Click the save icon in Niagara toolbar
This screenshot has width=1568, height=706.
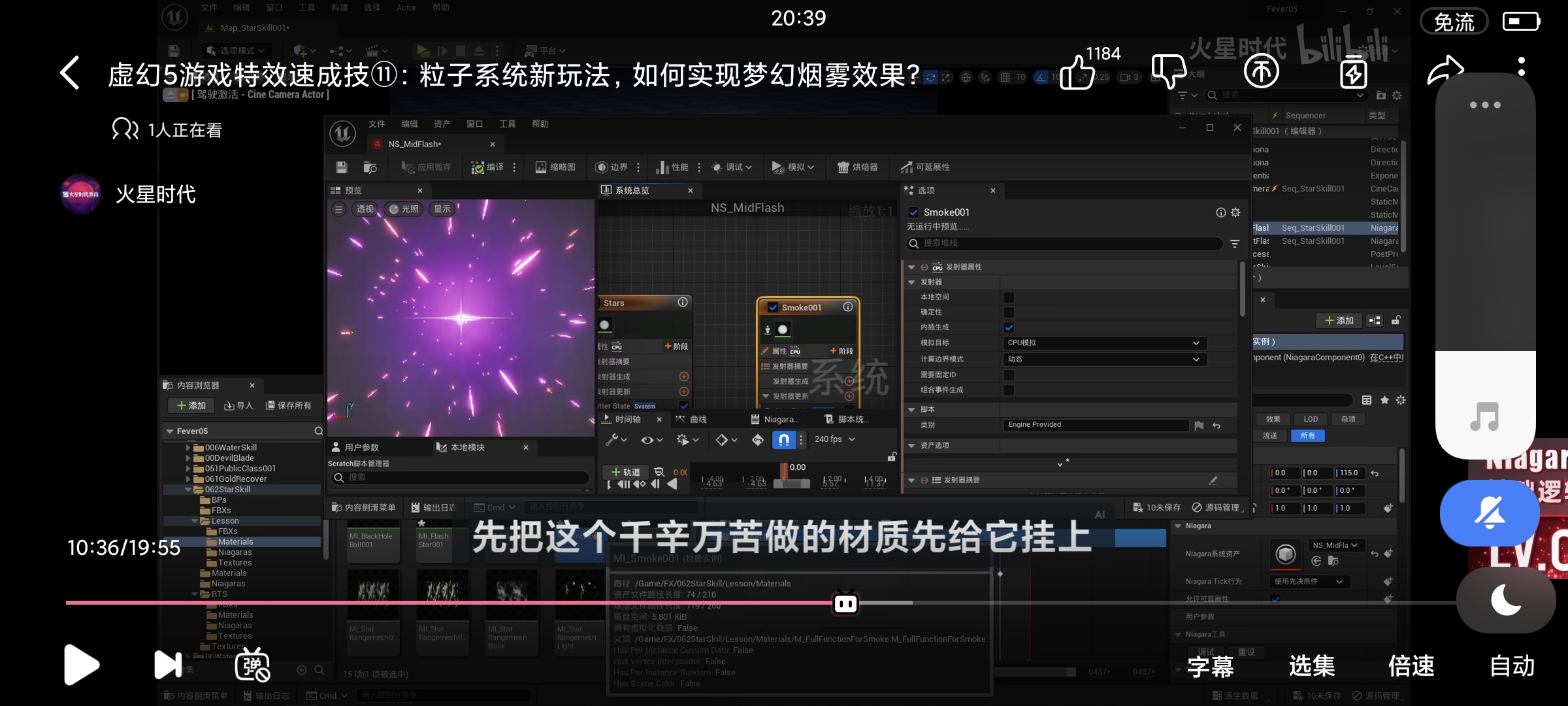point(342,167)
